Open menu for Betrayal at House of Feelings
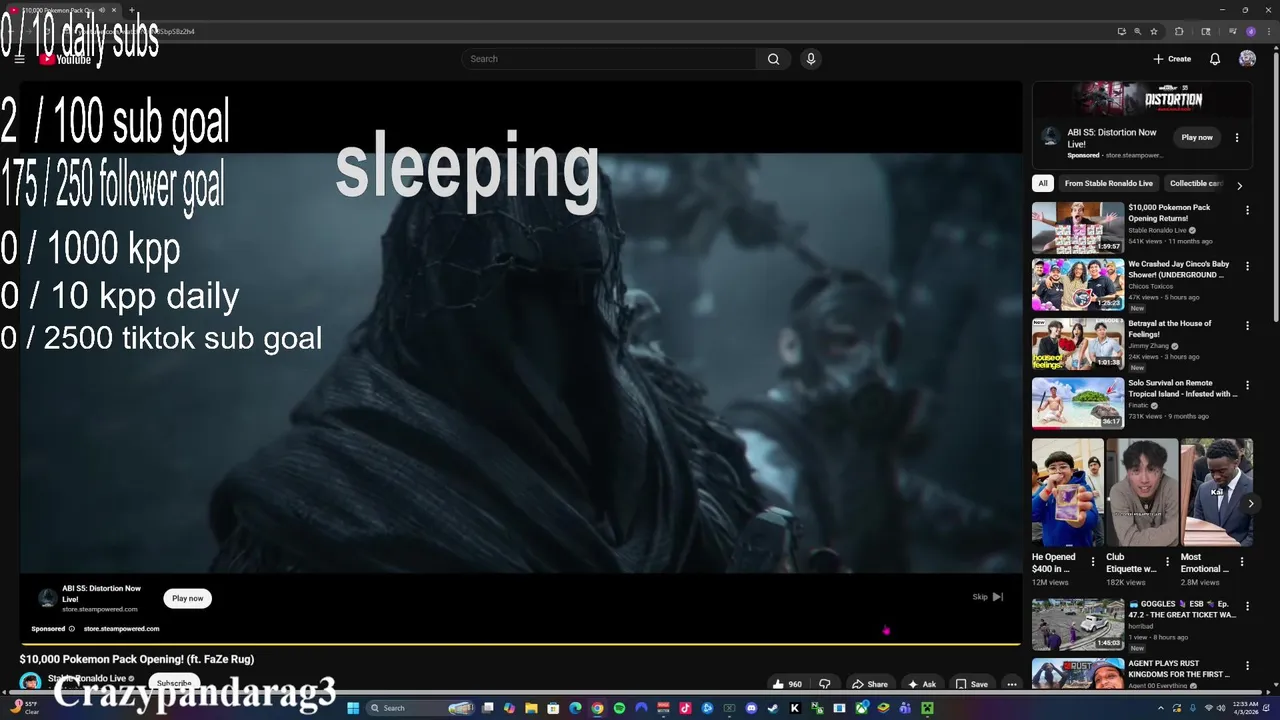The width and height of the screenshot is (1280, 720). point(1247,326)
